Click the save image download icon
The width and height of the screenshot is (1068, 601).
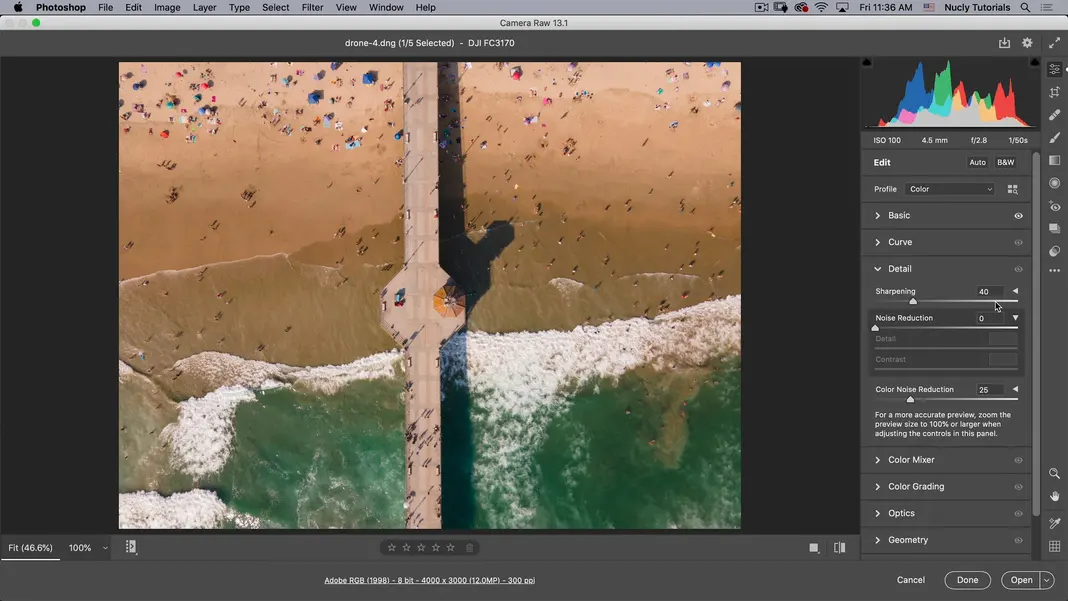tap(1004, 43)
